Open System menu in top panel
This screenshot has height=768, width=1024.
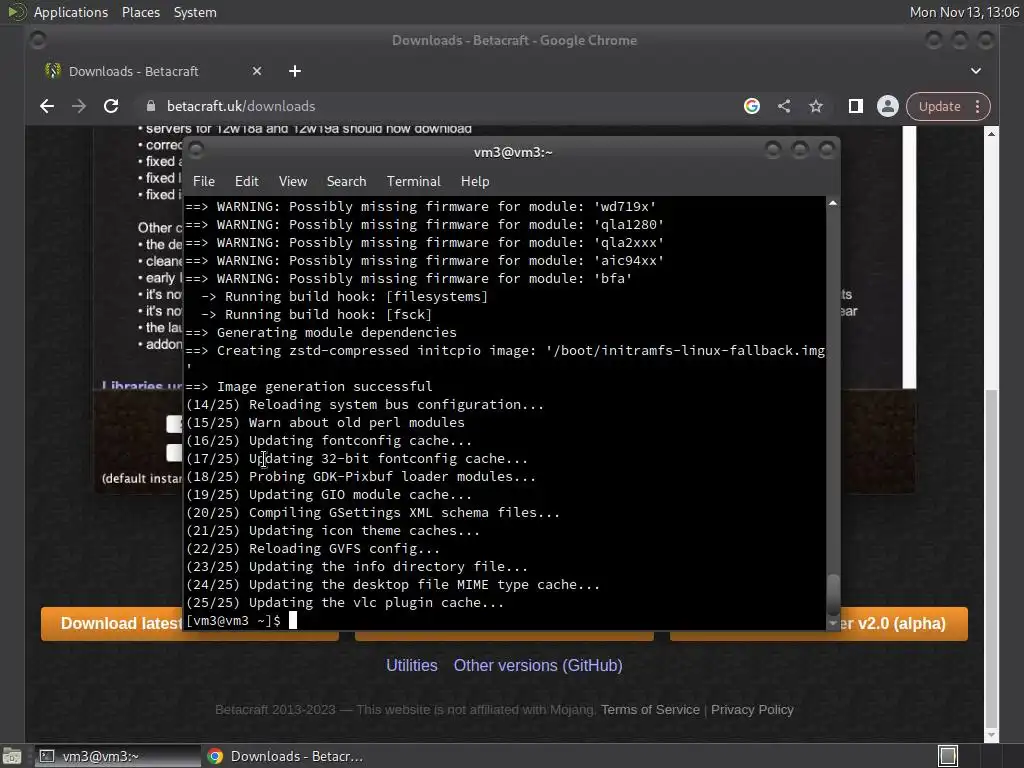[x=195, y=12]
